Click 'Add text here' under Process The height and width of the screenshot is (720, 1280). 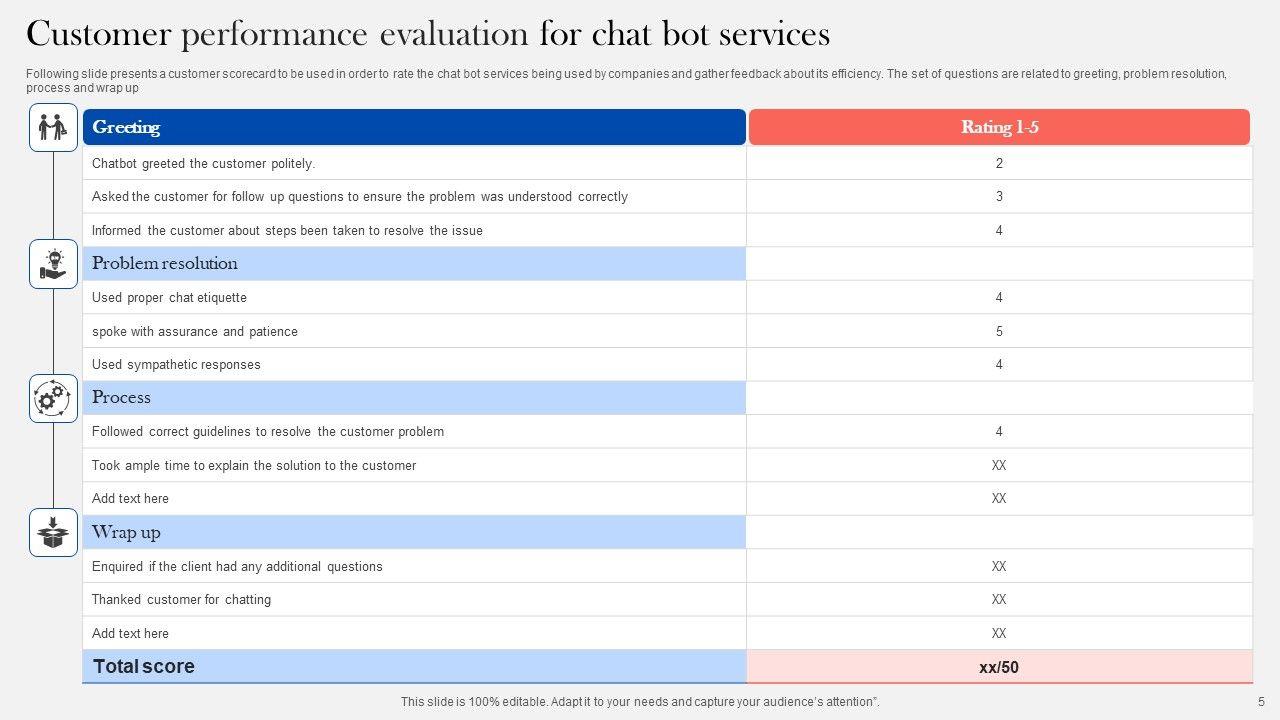coord(130,499)
